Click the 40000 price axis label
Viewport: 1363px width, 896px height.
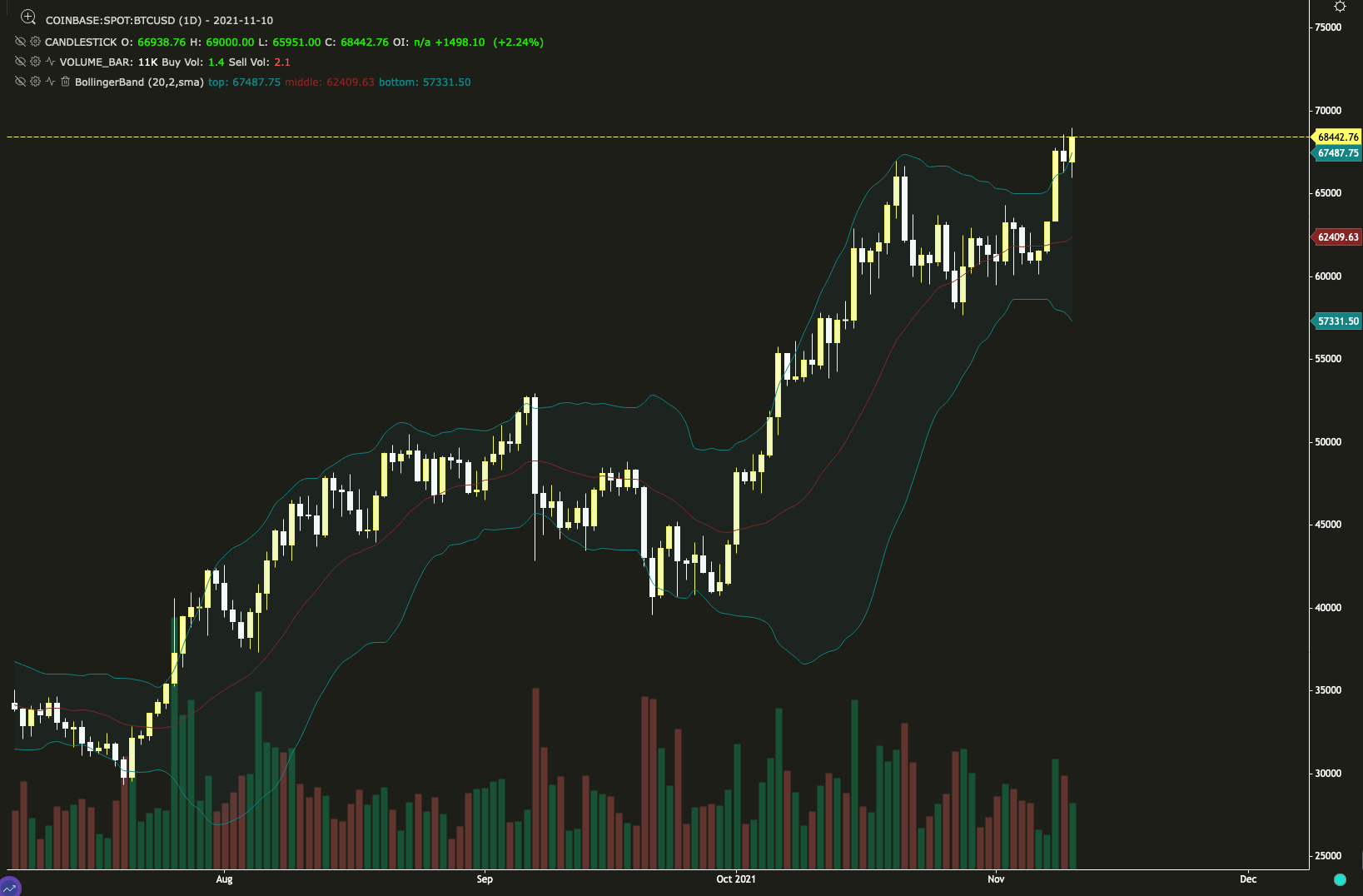[1328, 608]
